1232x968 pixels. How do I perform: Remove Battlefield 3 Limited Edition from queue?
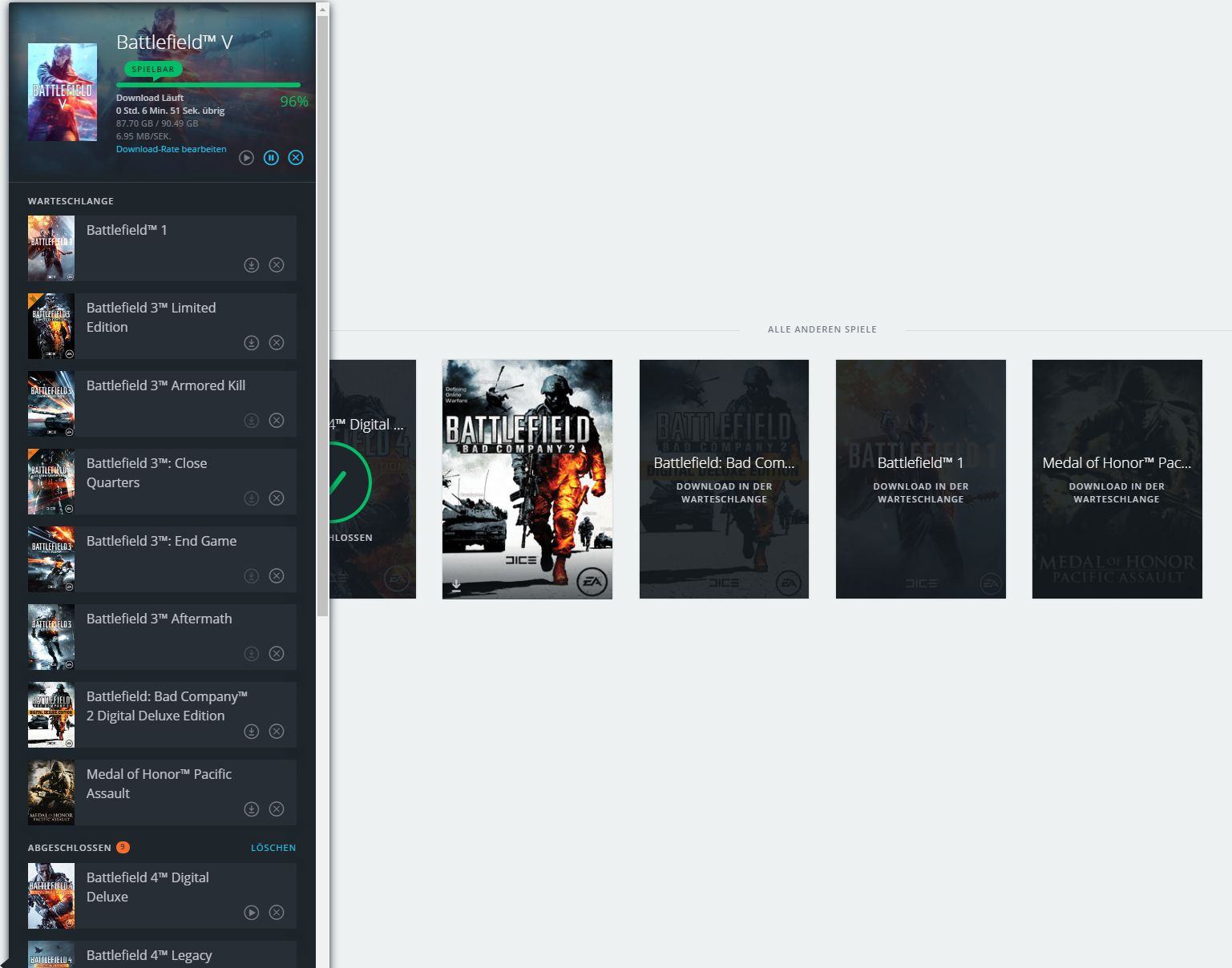[277, 343]
